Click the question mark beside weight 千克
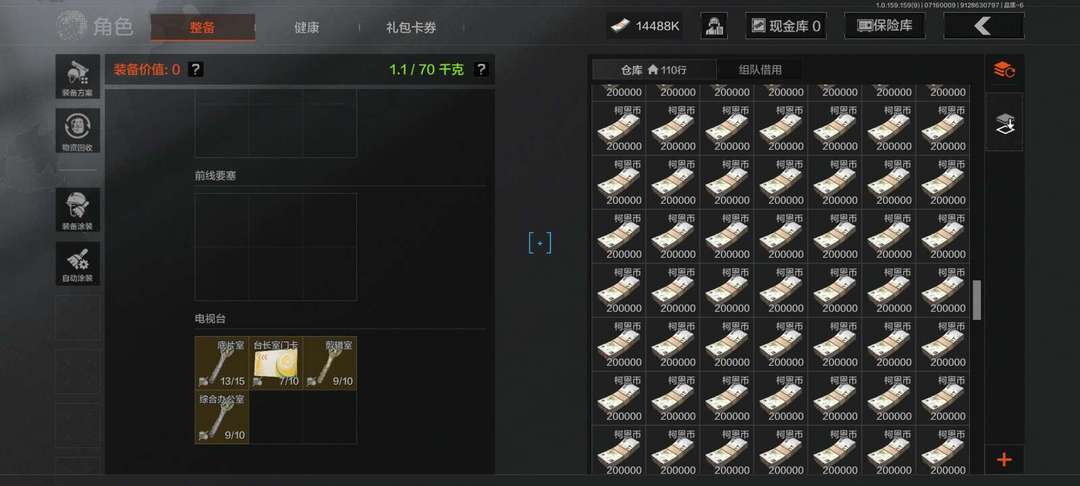This screenshot has height=486, width=1080. tap(481, 70)
